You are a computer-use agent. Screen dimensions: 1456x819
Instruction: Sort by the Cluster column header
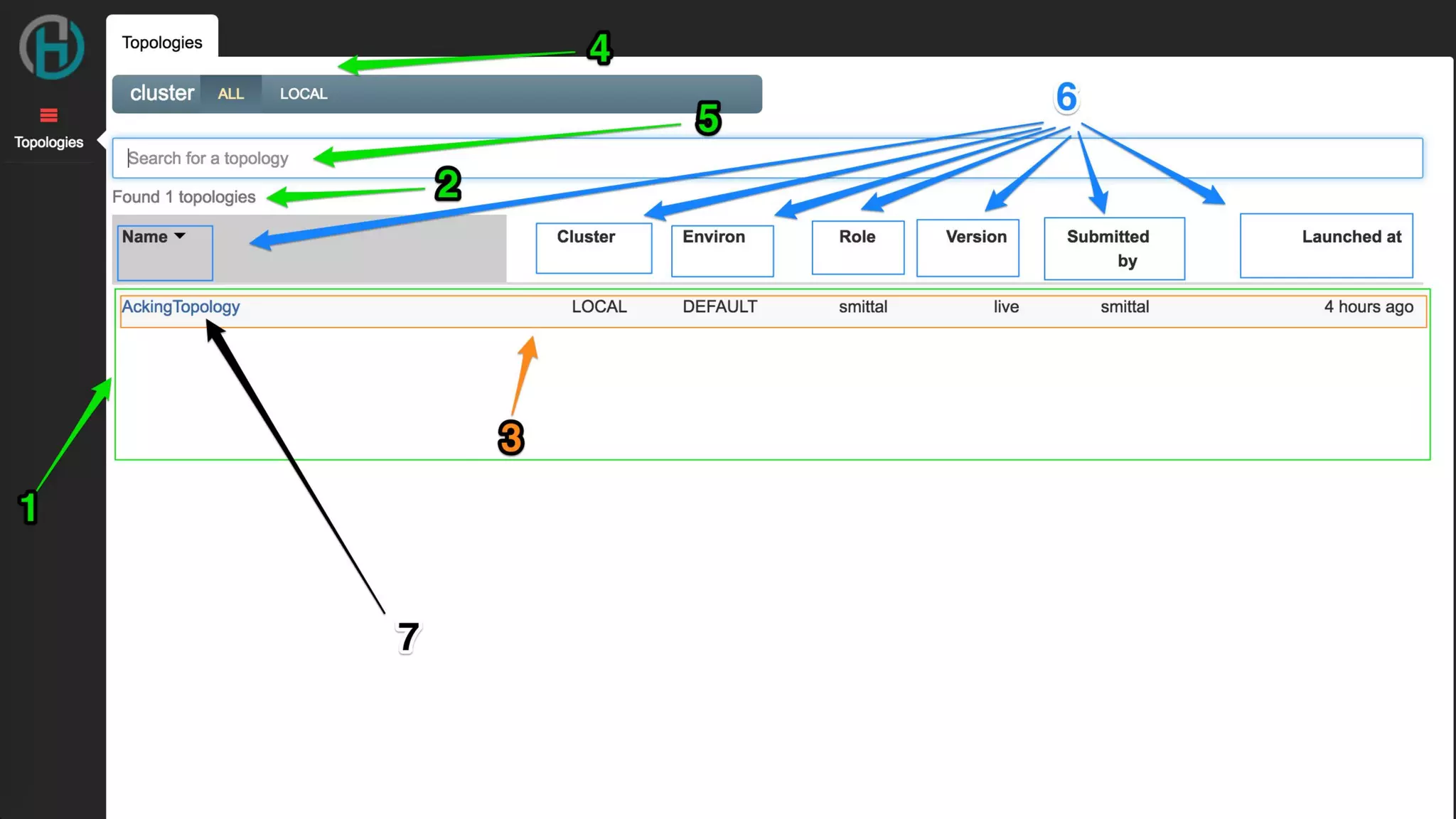[586, 237]
